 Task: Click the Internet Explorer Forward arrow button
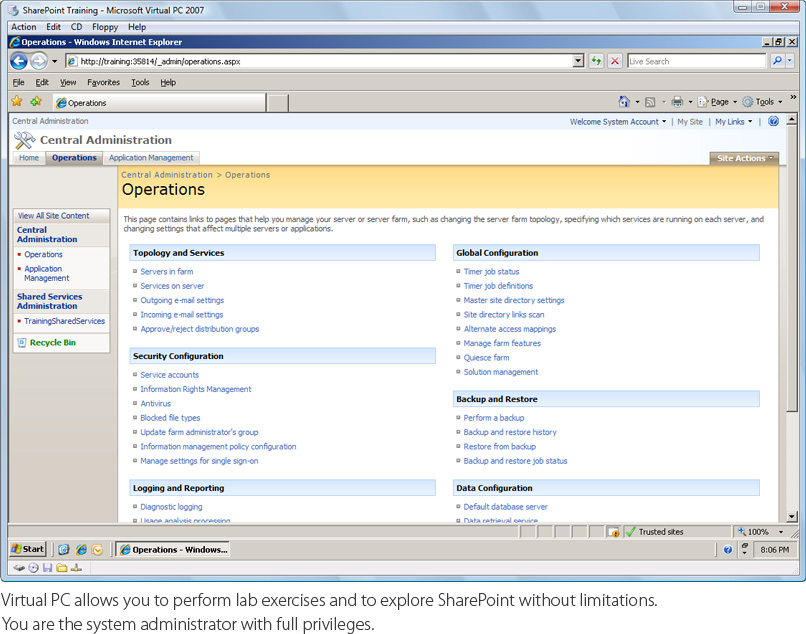(39, 61)
